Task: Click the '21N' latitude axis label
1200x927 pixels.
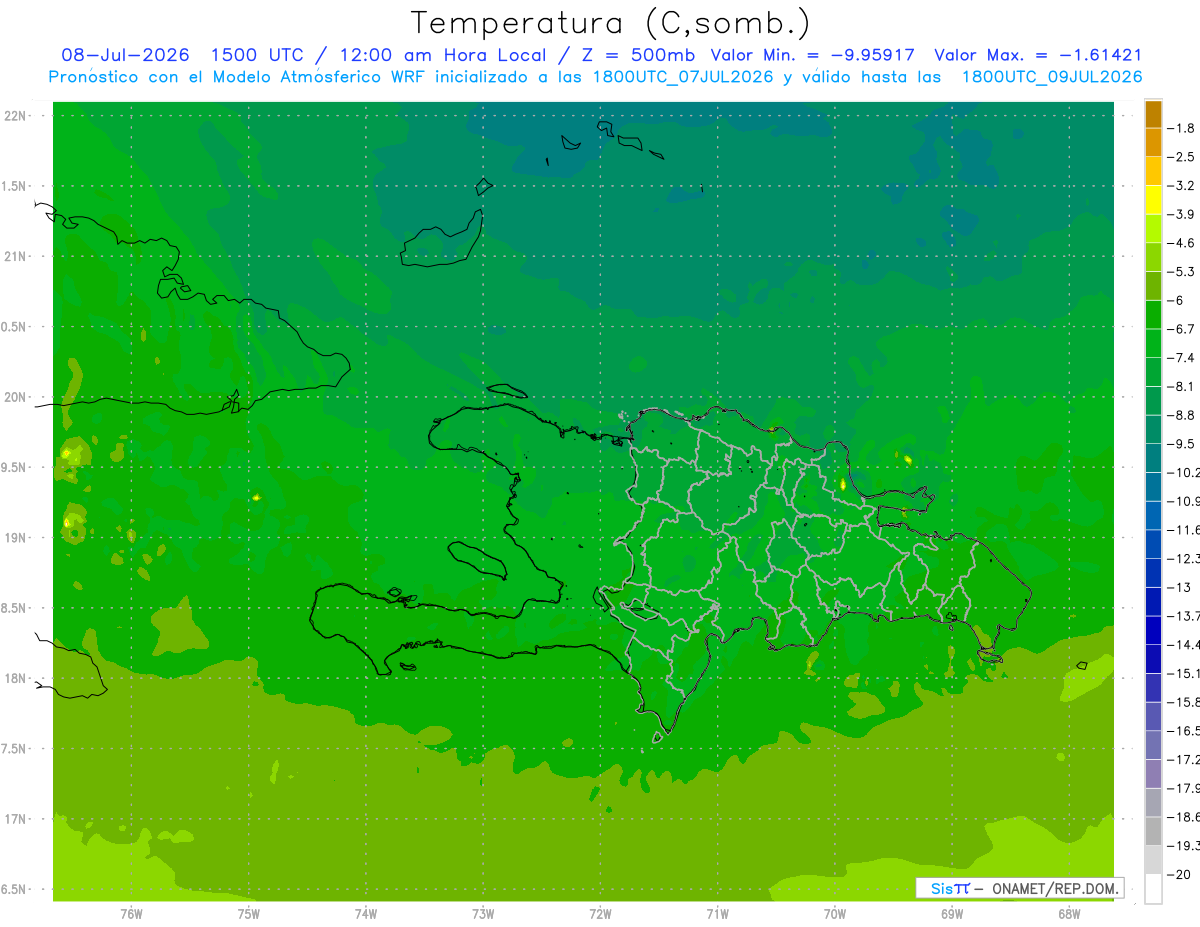Action: coord(17,257)
